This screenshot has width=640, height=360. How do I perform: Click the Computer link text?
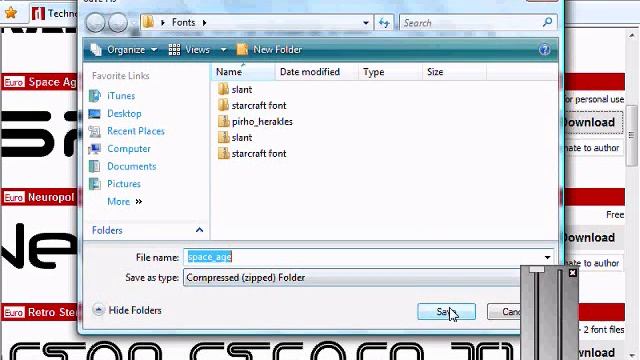[129, 149]
